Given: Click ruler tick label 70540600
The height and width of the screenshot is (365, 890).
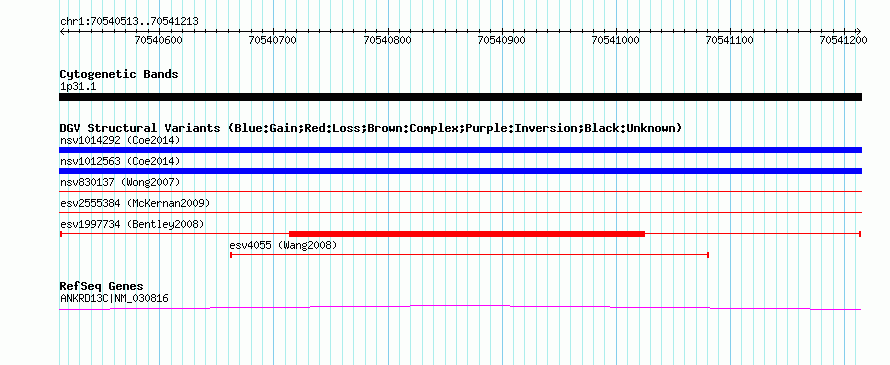Looking at the screenshot, I should click(159, 40).
